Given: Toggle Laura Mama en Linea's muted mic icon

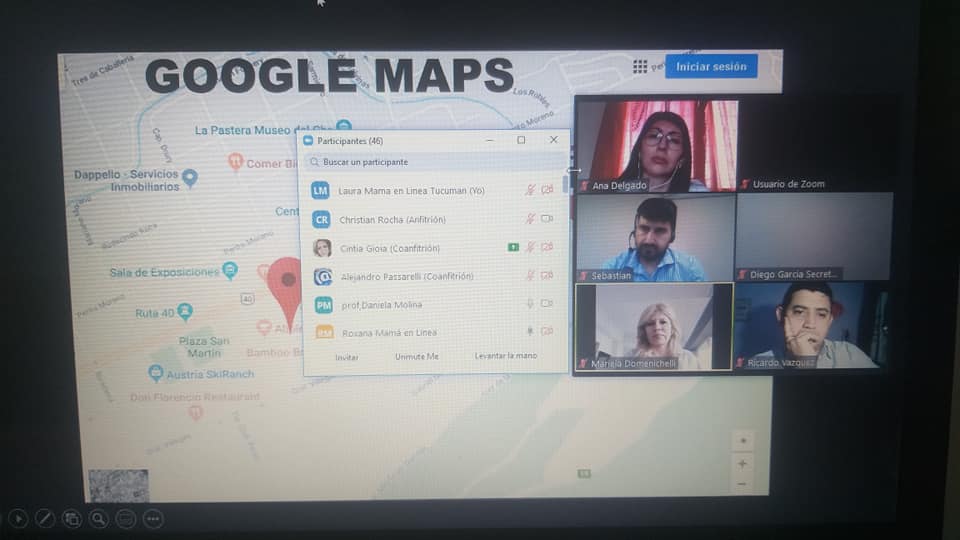Looking at the screenshot, I should pos(530,190).
